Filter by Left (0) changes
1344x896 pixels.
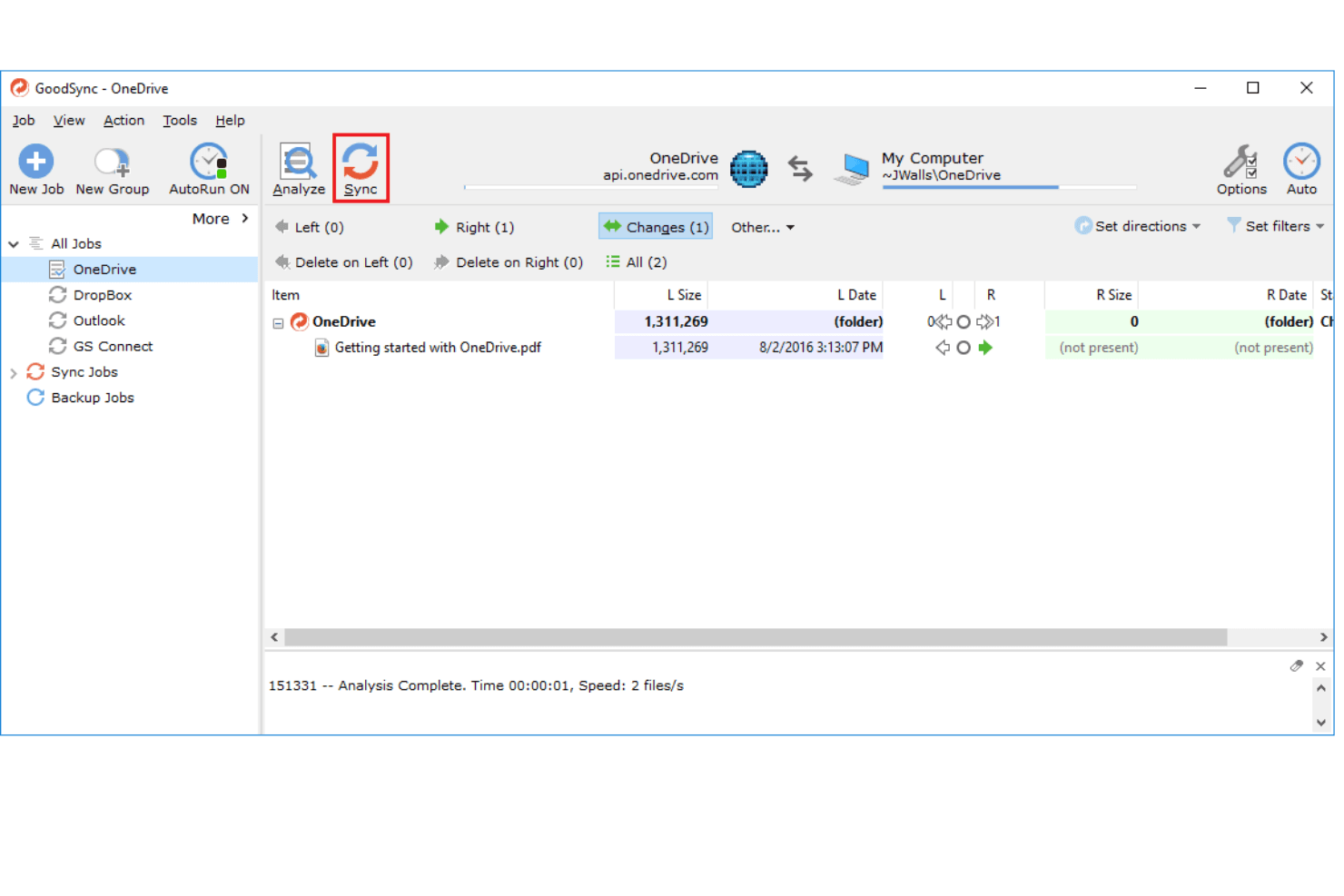coord(310,227)
